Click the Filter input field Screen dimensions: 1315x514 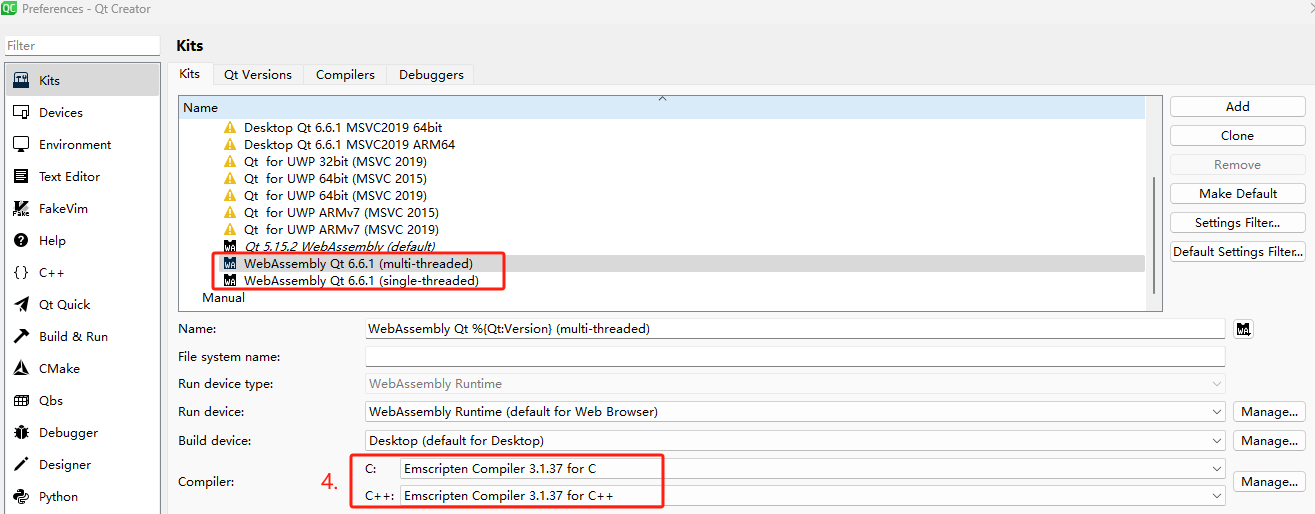(x=82, y=45)
